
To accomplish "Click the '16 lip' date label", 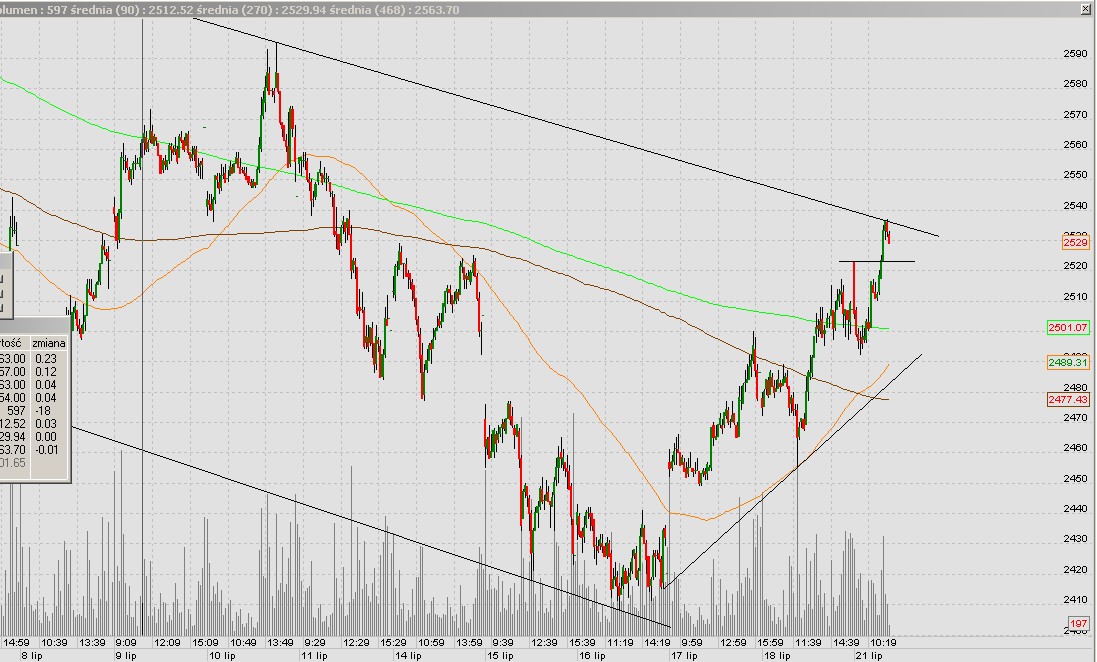I will [x=592, y=656].
